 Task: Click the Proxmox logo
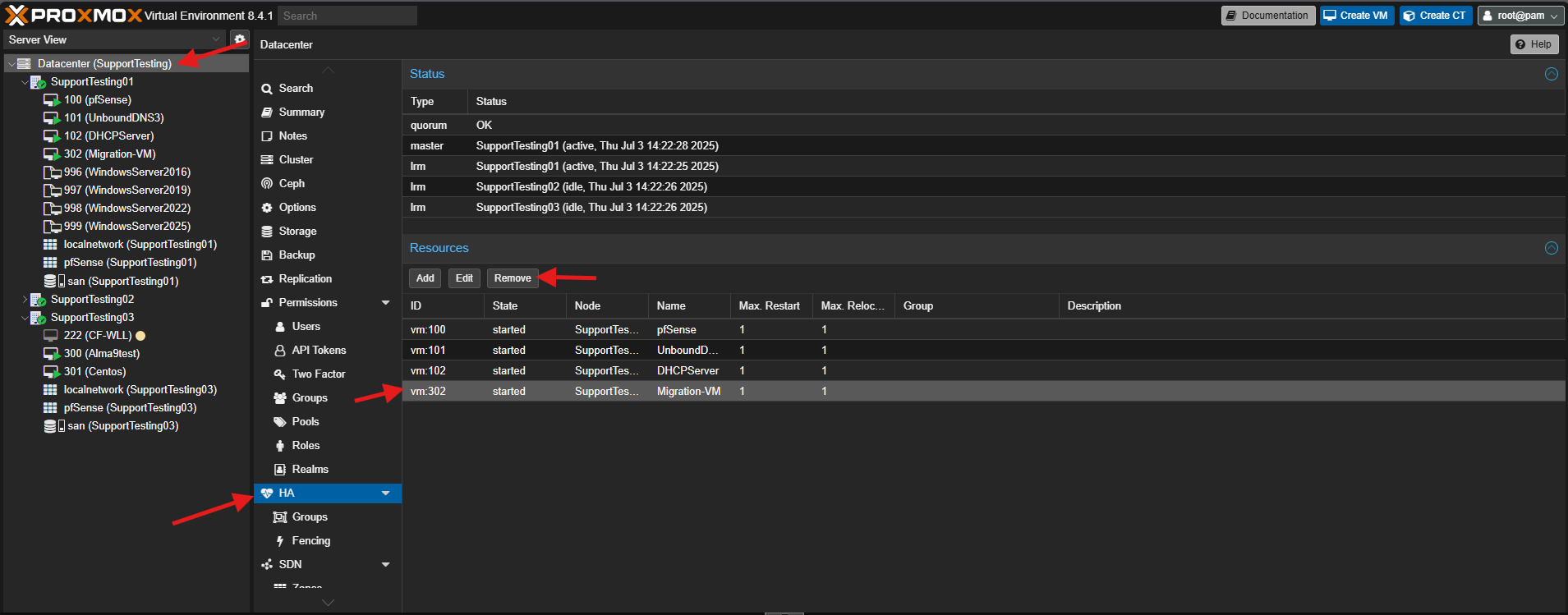[73, 16]
